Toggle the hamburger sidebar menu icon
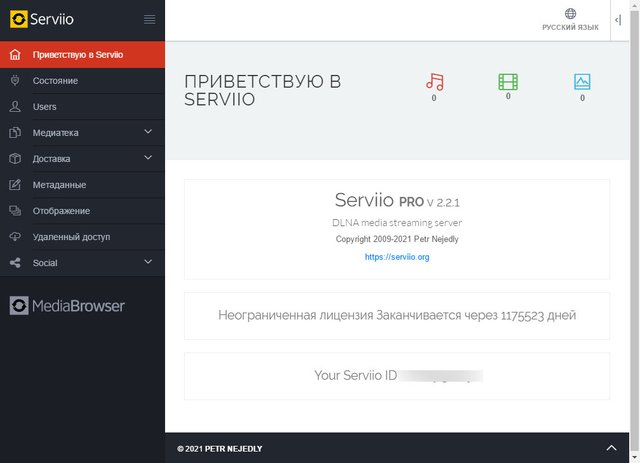This screenshot has width=640, height=463. pyautogui.click(x=149, y=19)
